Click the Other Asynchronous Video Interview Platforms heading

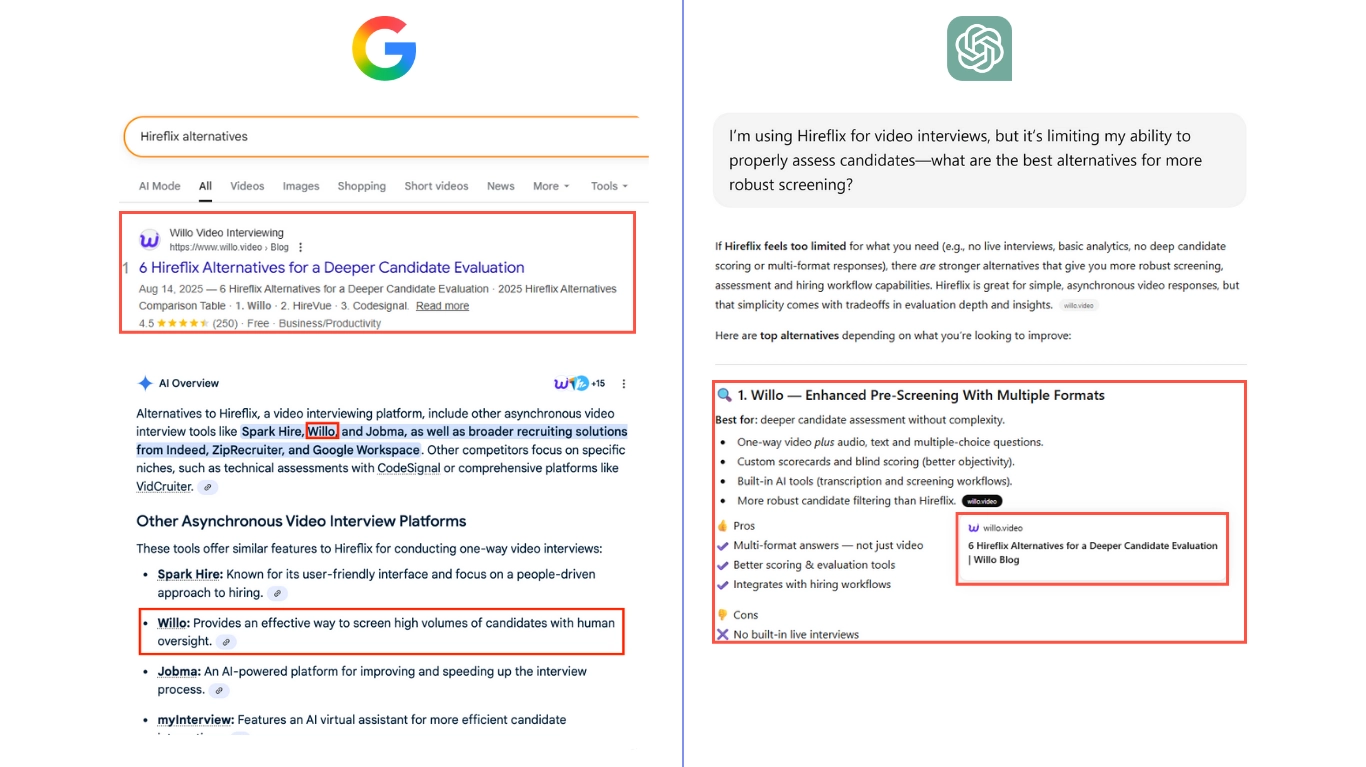click(301, 521)
